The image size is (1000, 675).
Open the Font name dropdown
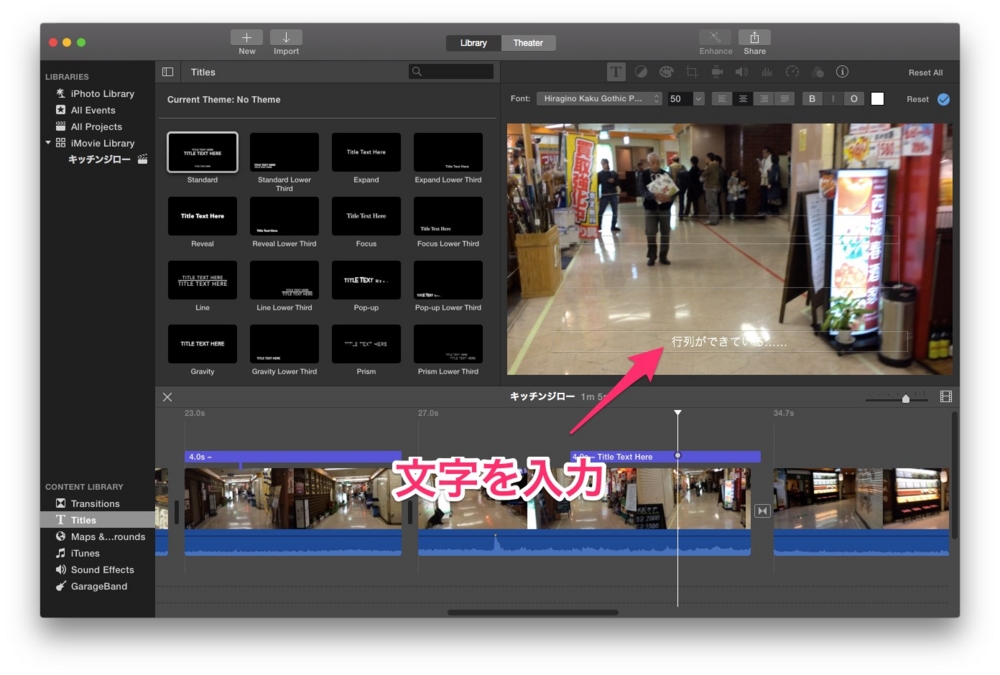[599, 99]
